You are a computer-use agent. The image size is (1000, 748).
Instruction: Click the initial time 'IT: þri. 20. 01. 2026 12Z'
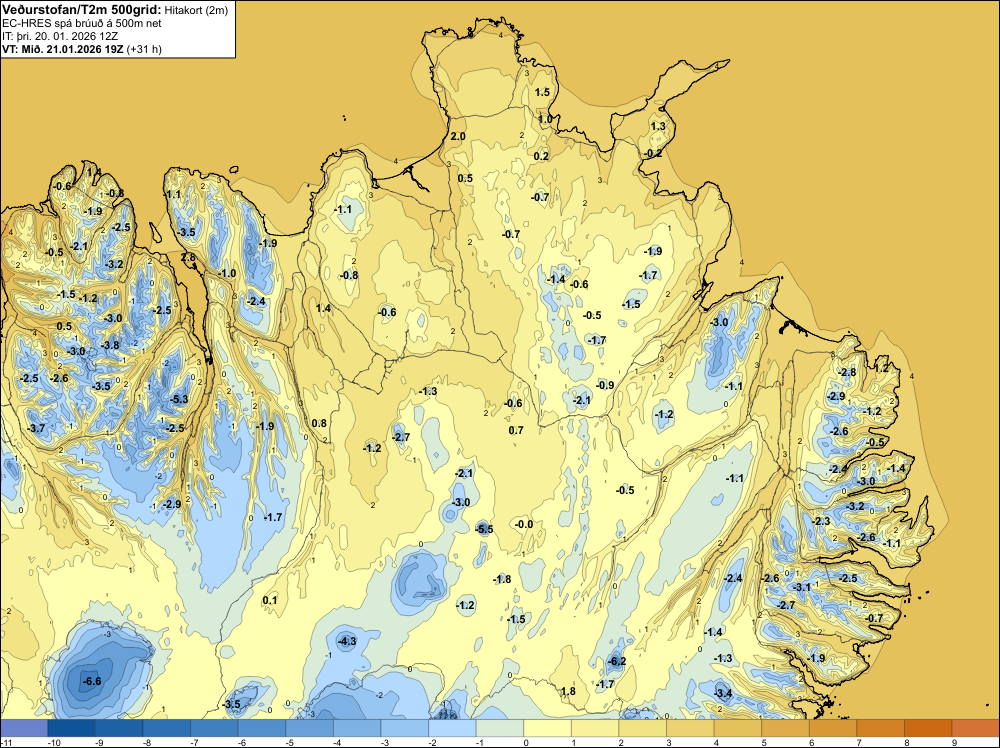pyautogui.click(x=60, y=36)
